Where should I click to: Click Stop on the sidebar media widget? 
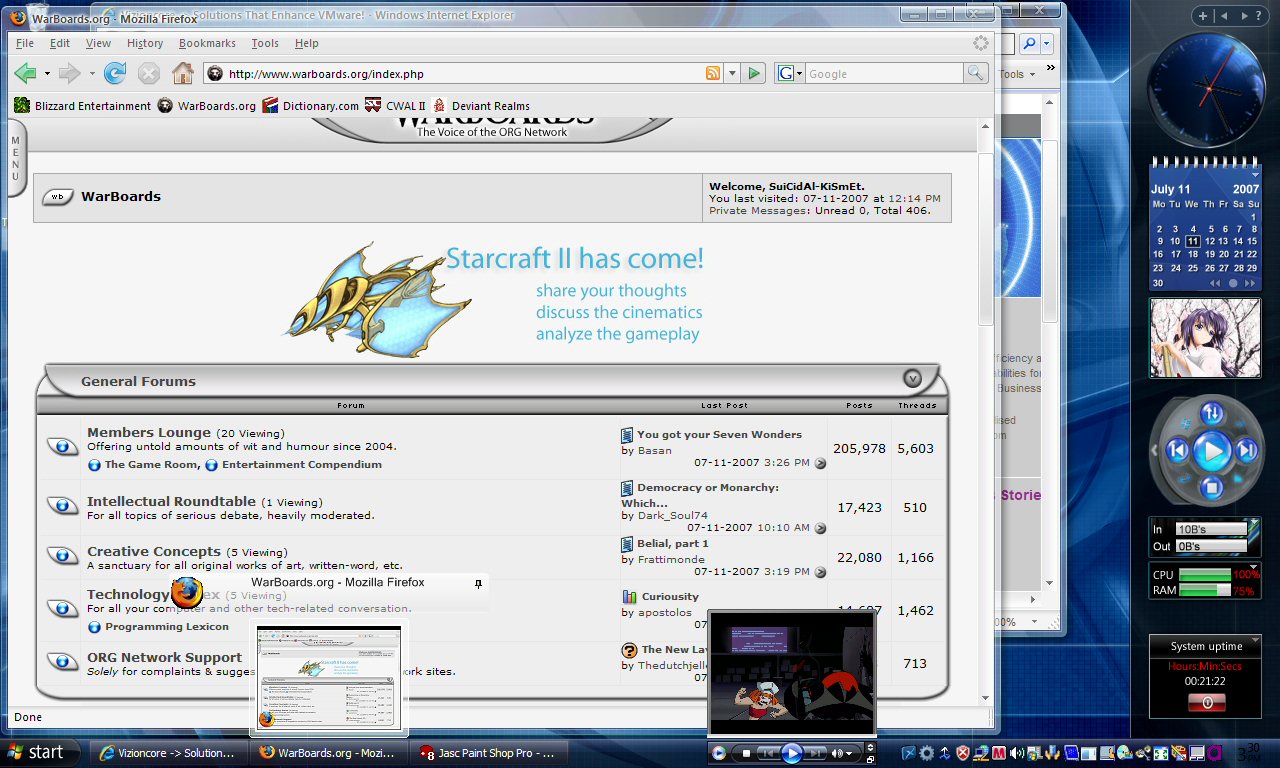[1211, 487]
